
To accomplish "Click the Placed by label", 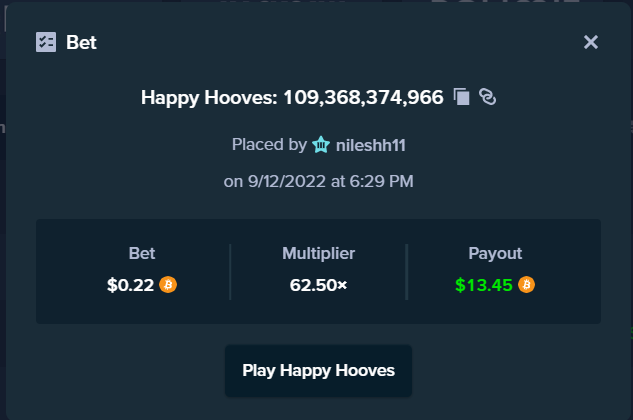I will (x=269, y=145).
